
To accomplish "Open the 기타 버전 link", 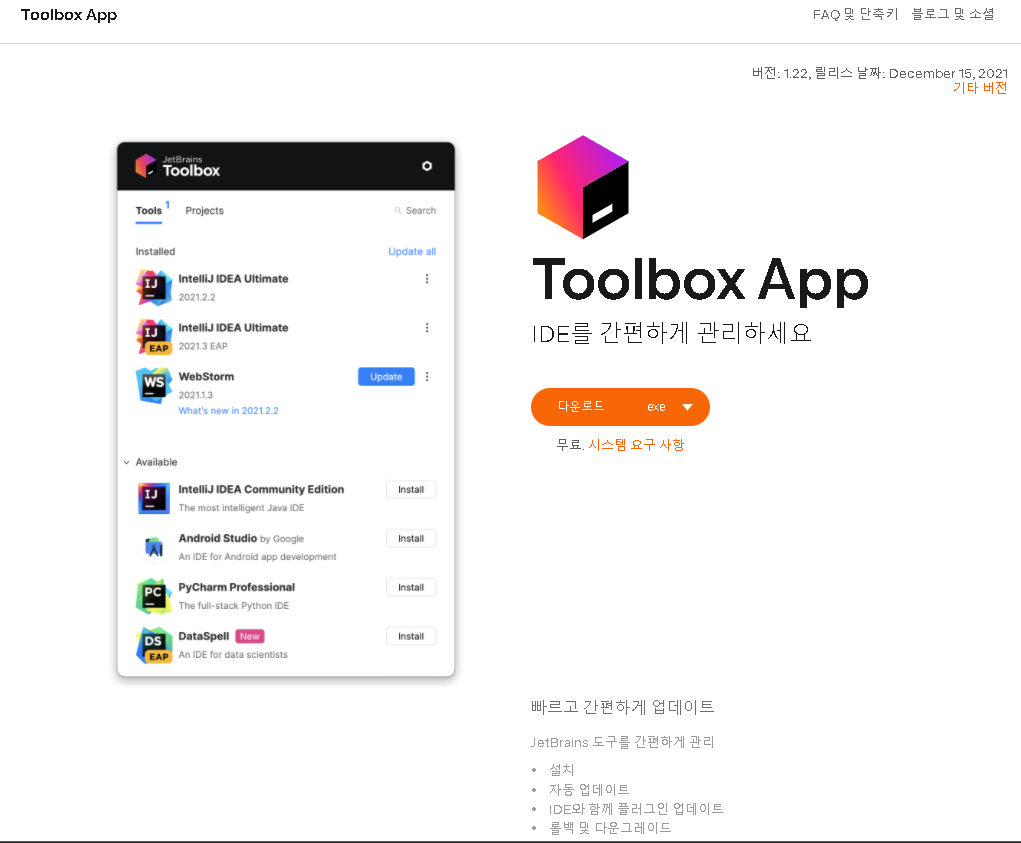I will click(980, 88).
